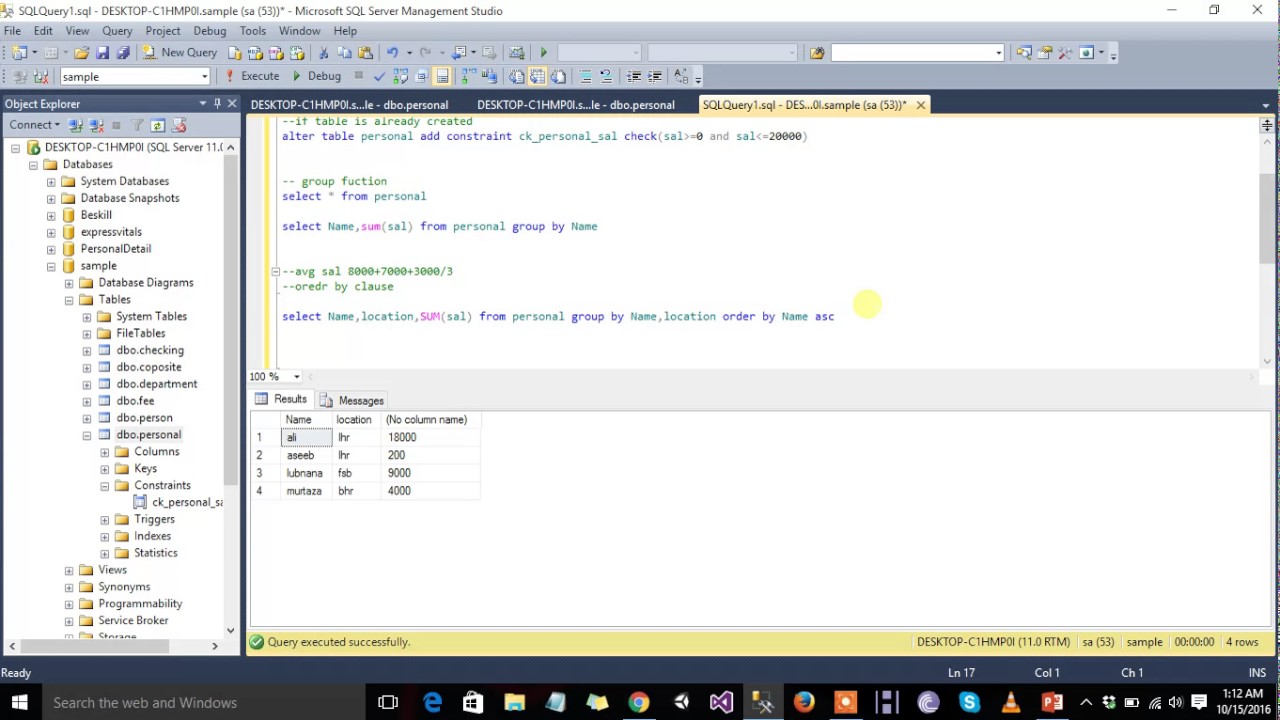Click Specify Values for Template Parameters icon
This screenshot has width=1280, height=720.
click(681, 76)
